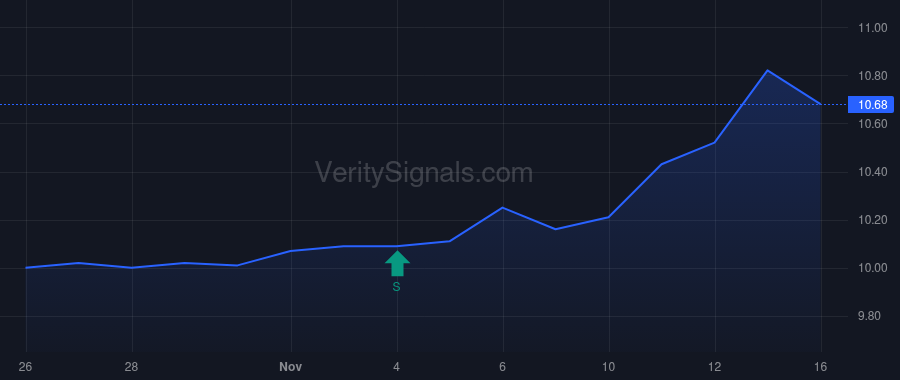The image size is (900, 380).
Task: Select date 28 on the time axis
Action: pos(131,367)
